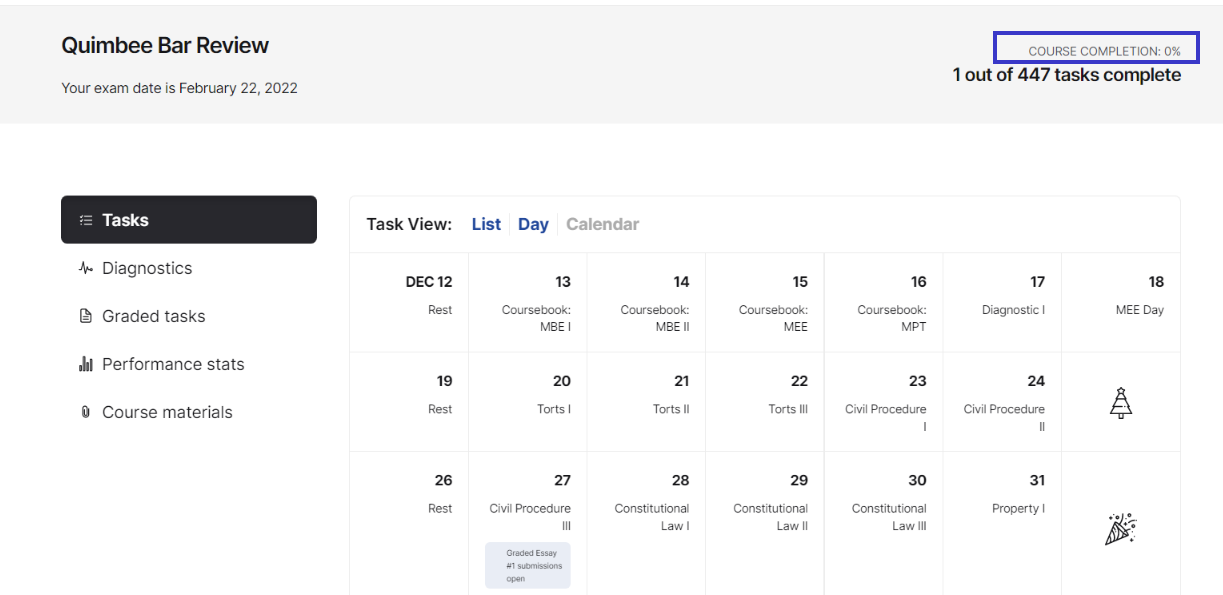Click the Tasks list icon in sidebar
Viewport: 1223px width, 595px height.
pyautogui.click(x=86, y=220)
